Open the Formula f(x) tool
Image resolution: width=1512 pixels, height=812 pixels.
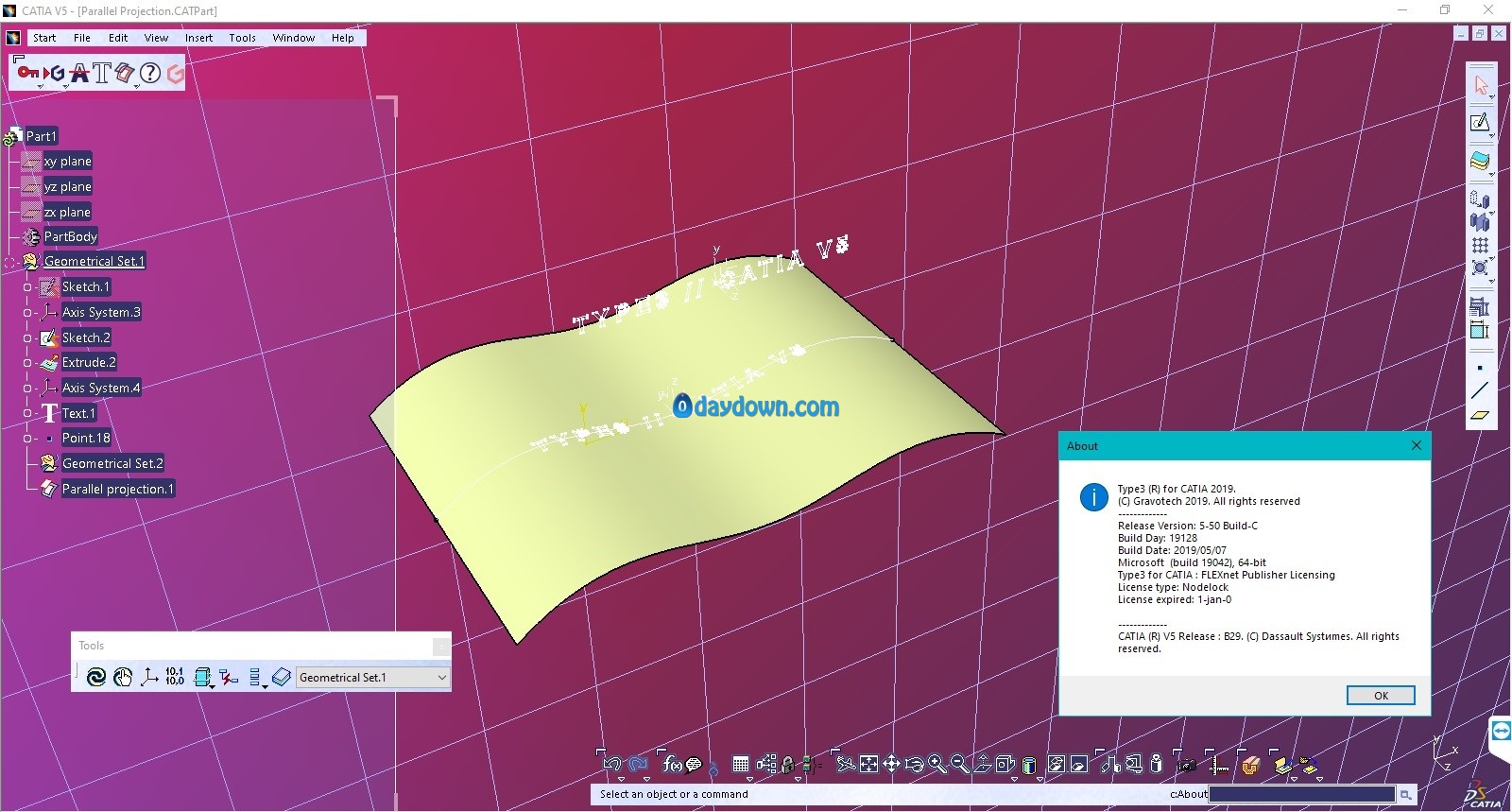[672, 764]
